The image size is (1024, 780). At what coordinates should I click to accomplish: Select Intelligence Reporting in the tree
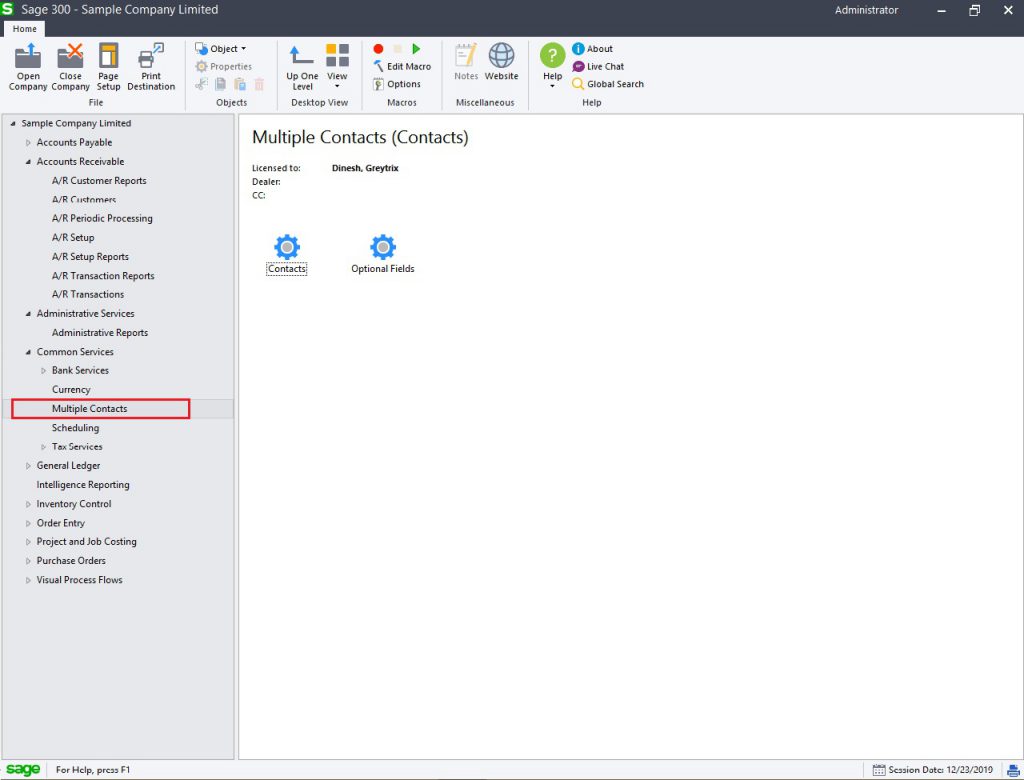tap(83, 485)
